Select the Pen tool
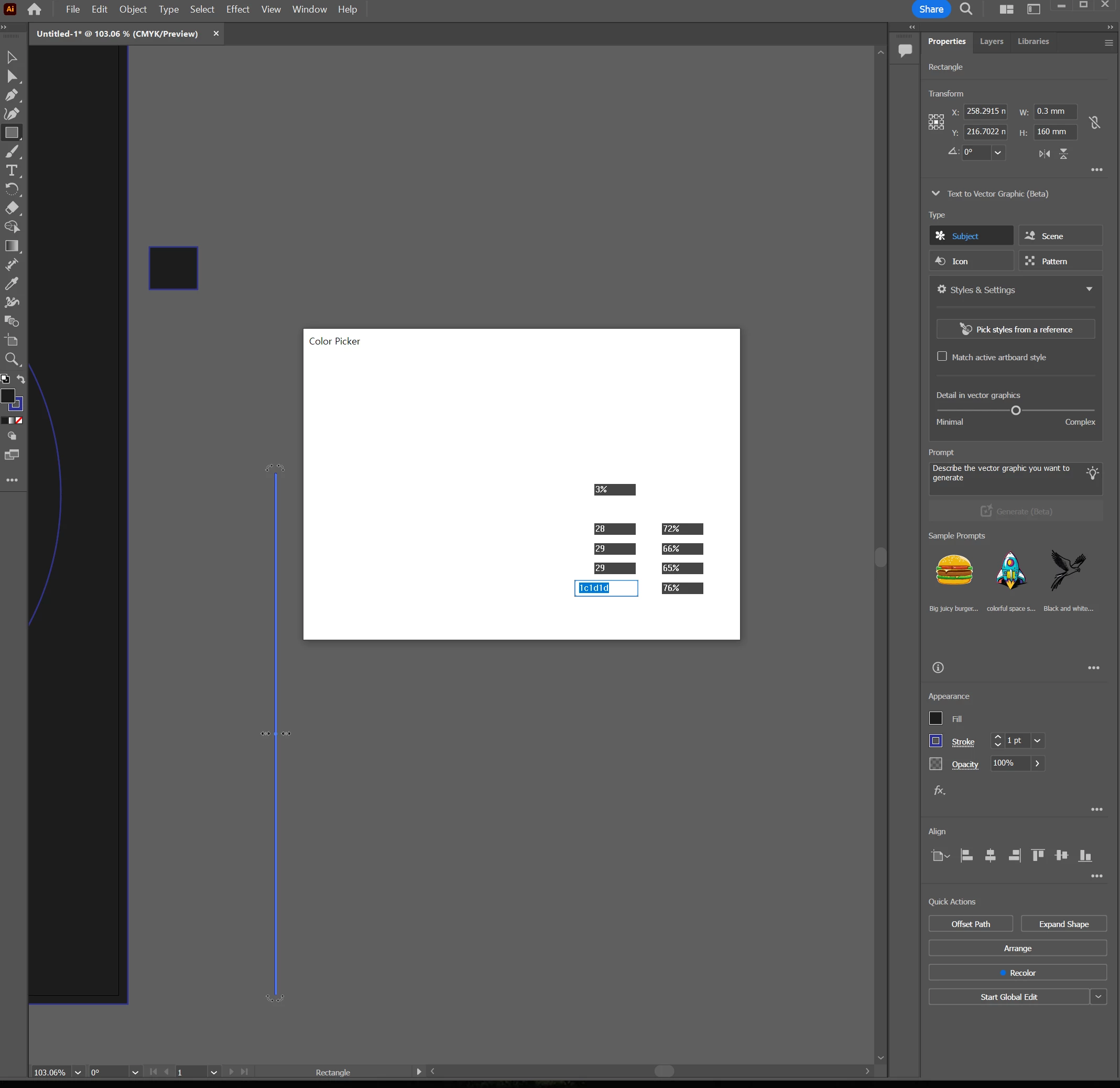 tap(12, 95)
